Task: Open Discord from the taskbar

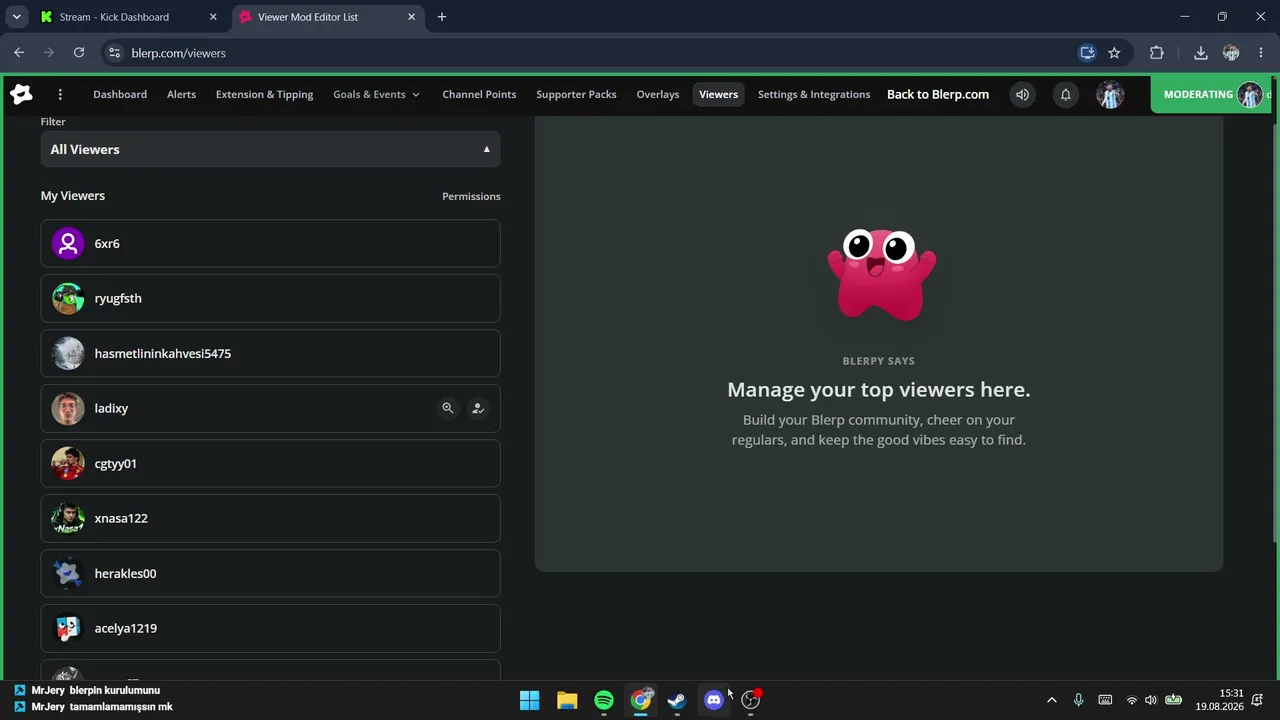Action: coord(713,700)
